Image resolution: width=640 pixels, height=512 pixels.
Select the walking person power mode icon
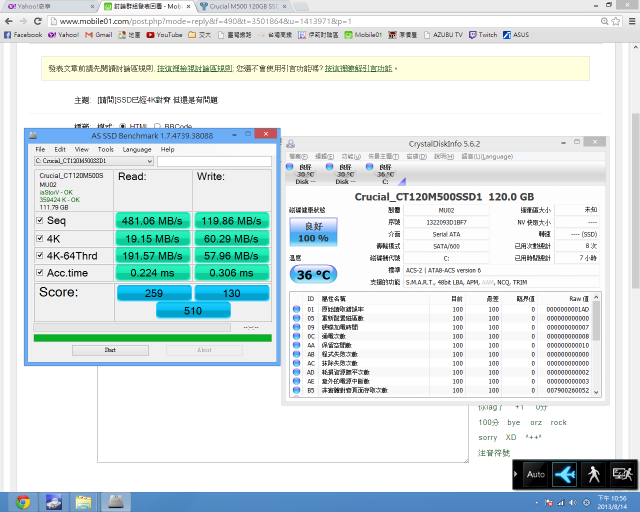point(593,474)
